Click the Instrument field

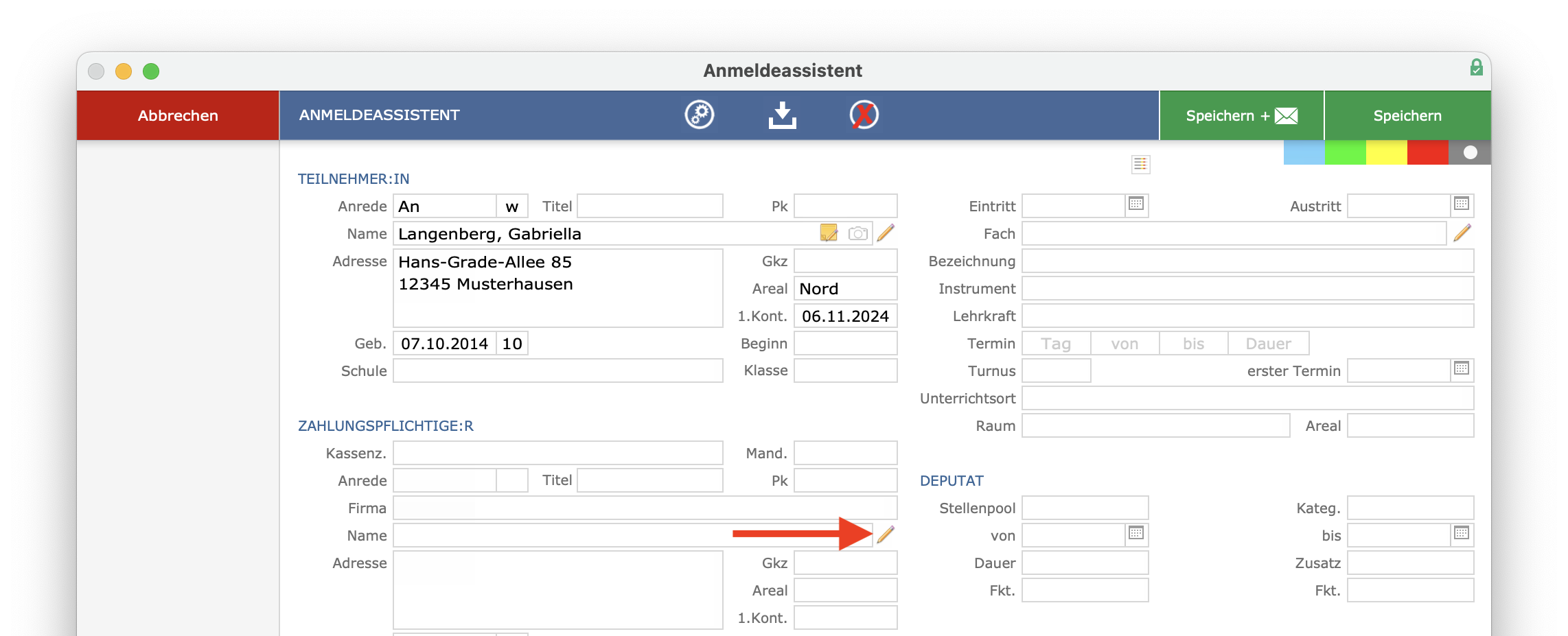(x=1247, y=288)
